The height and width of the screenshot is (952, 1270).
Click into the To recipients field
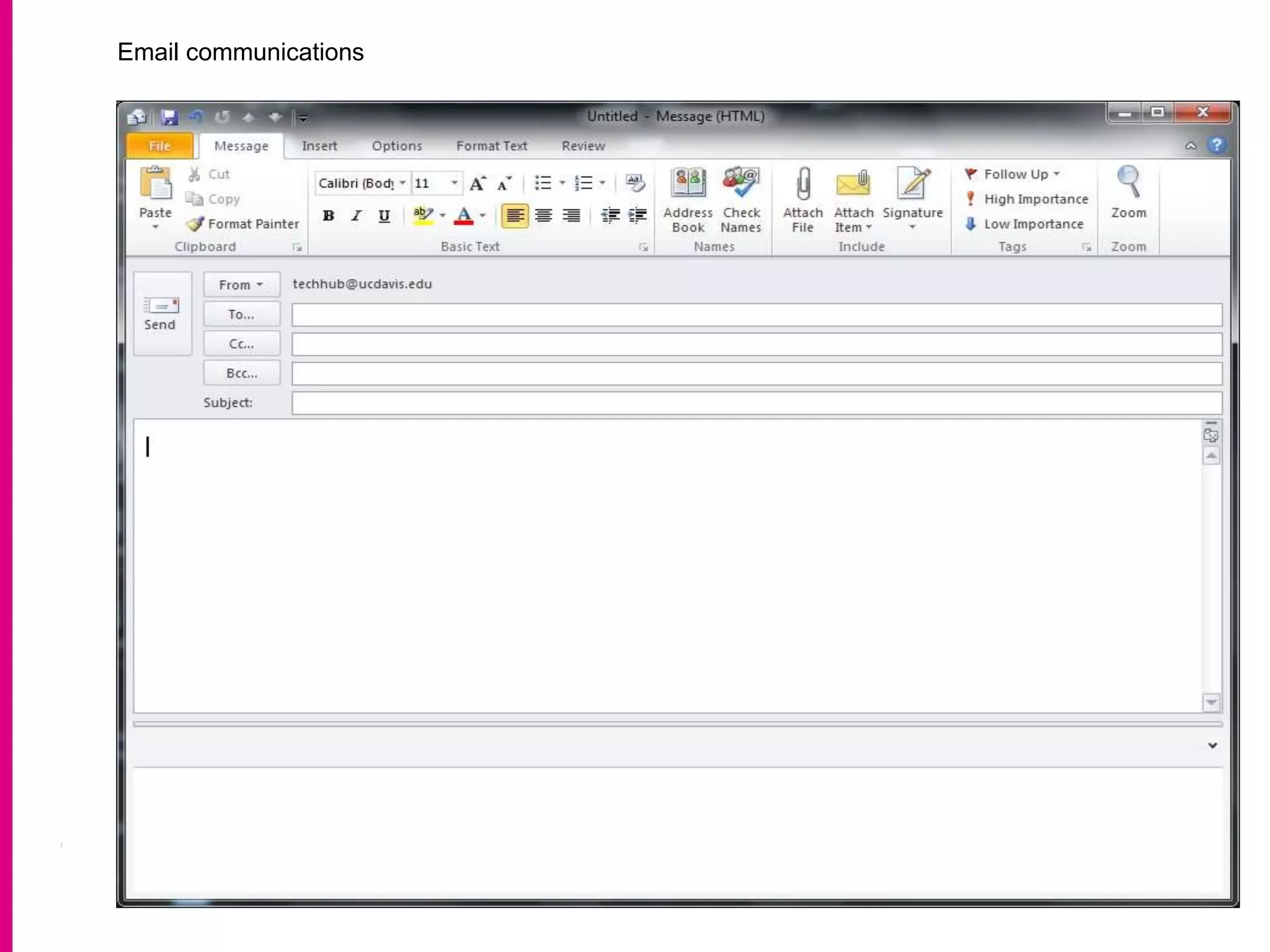tap(757, 315)
